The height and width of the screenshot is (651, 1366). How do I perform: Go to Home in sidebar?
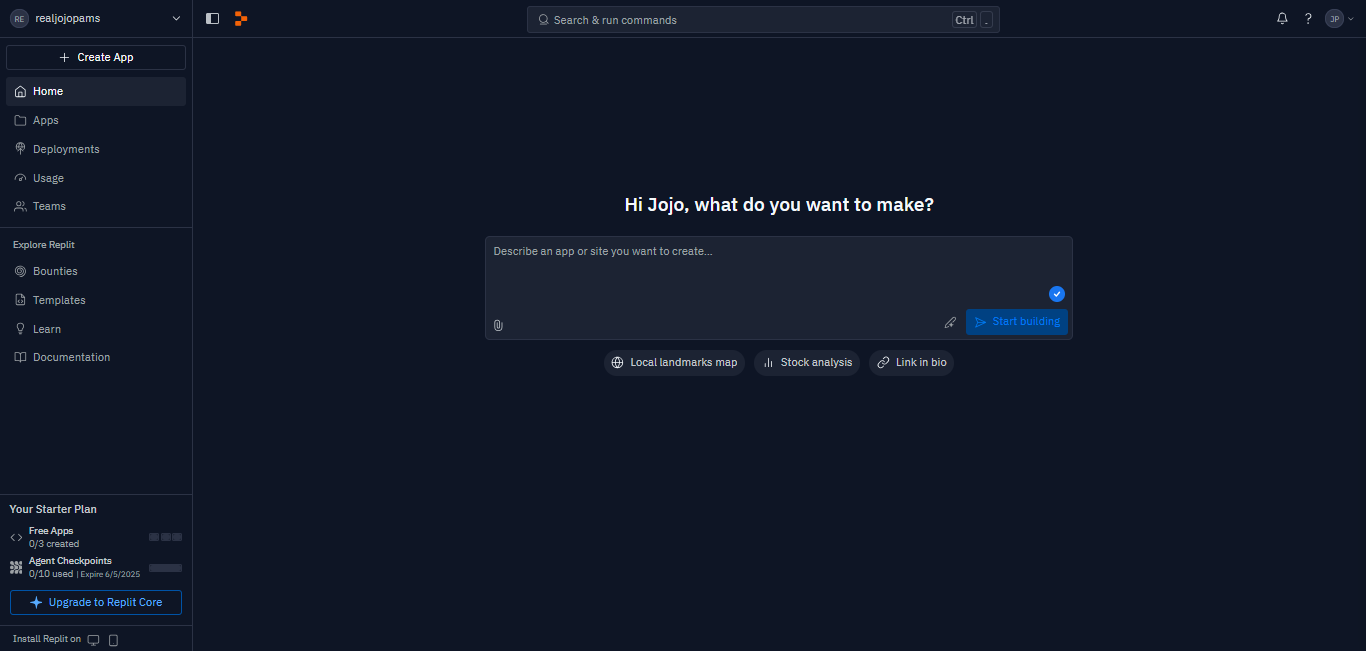pos(96,91)
